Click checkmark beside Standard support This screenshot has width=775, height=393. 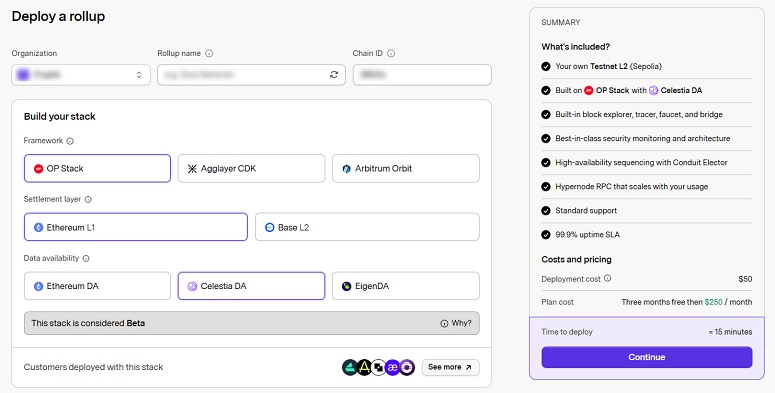(x=546, y=211)
